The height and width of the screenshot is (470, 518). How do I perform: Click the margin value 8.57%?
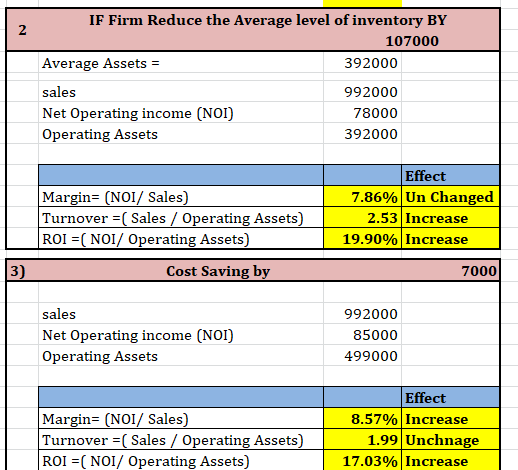pyautogui.click(x=362, y=419)
